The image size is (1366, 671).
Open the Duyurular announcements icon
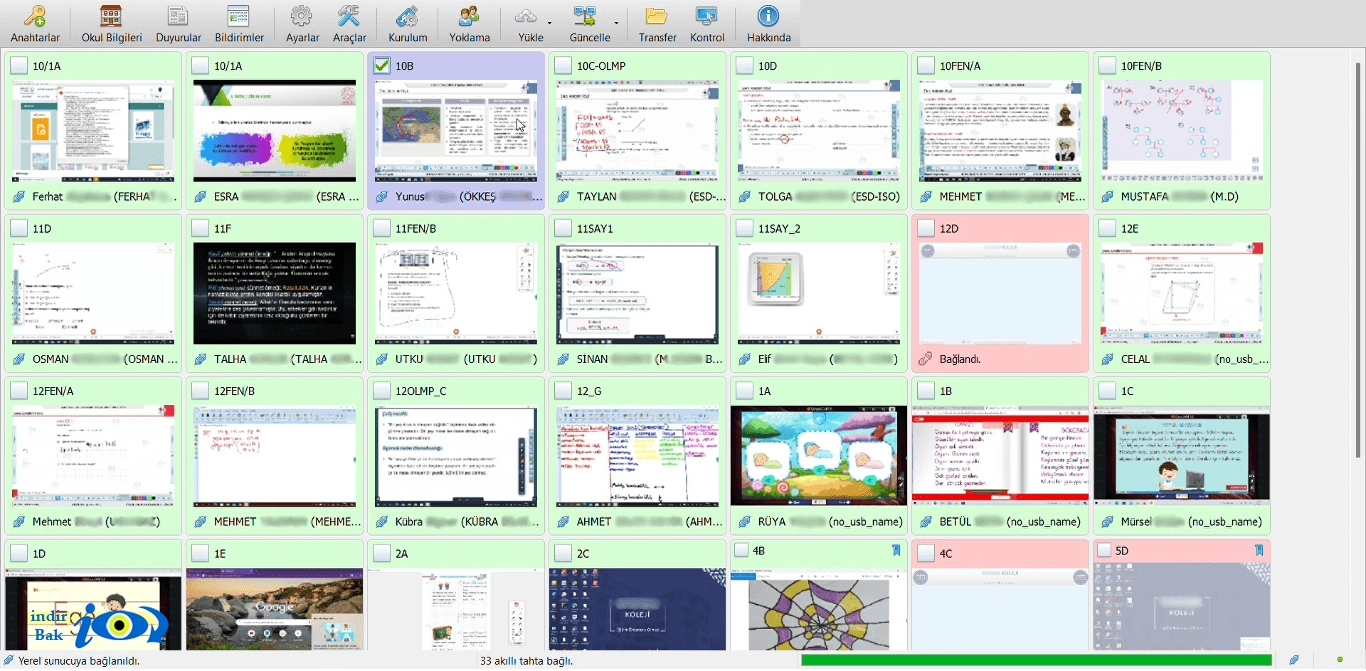click(179, 24)
